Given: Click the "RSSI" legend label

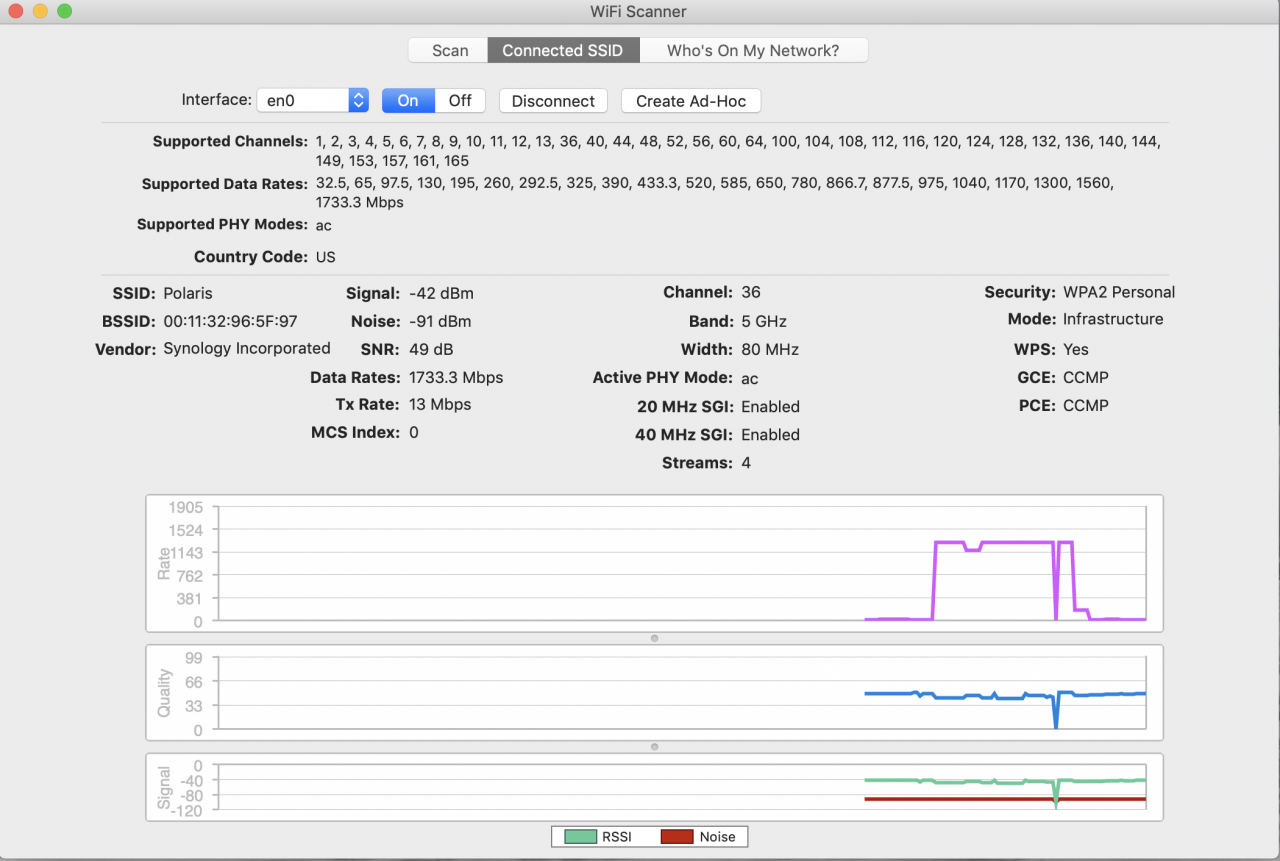Looking at the screenshot, I should tap(616, 836).
